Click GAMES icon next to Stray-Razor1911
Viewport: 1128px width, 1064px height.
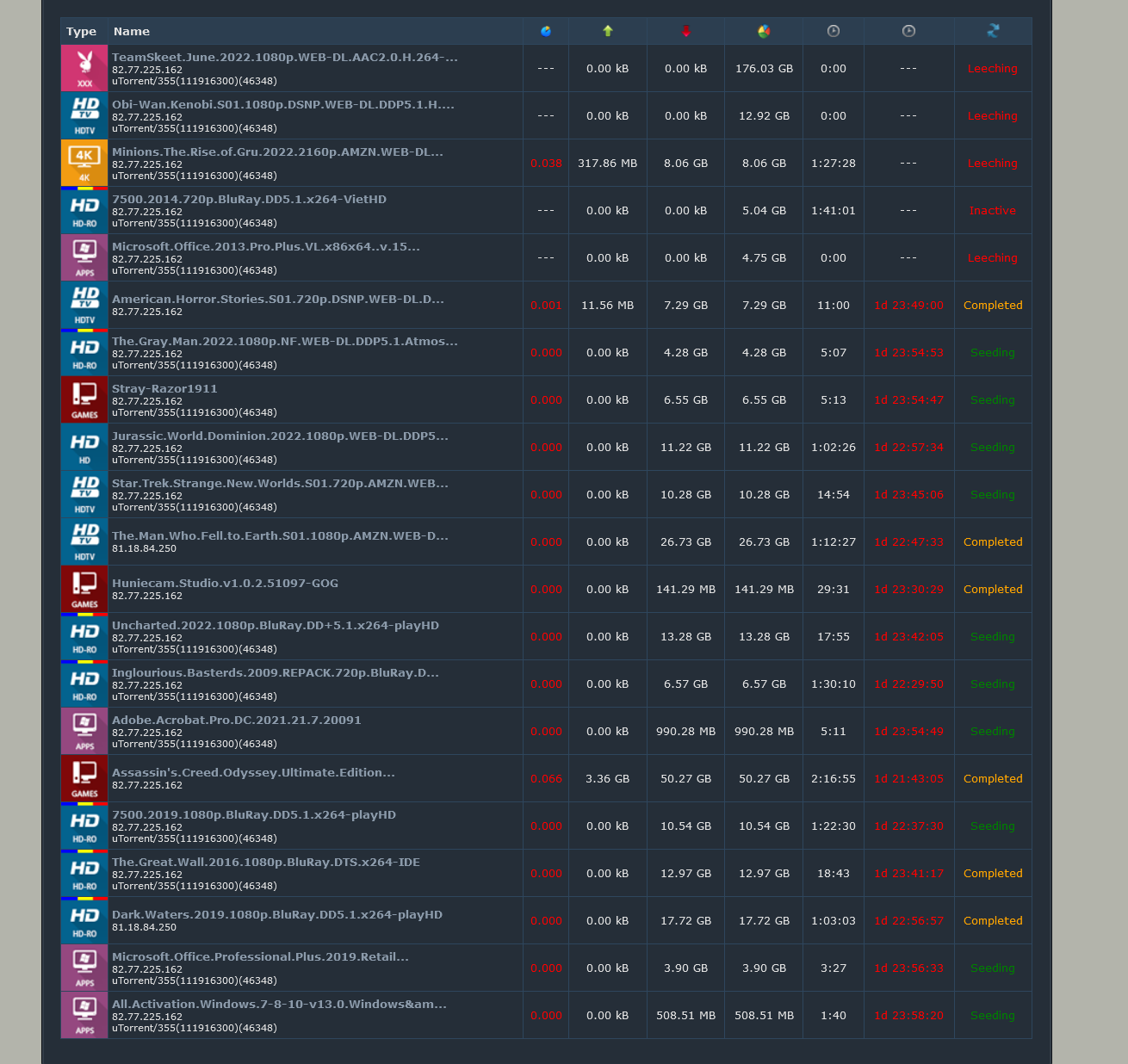[x=84, y=399]
